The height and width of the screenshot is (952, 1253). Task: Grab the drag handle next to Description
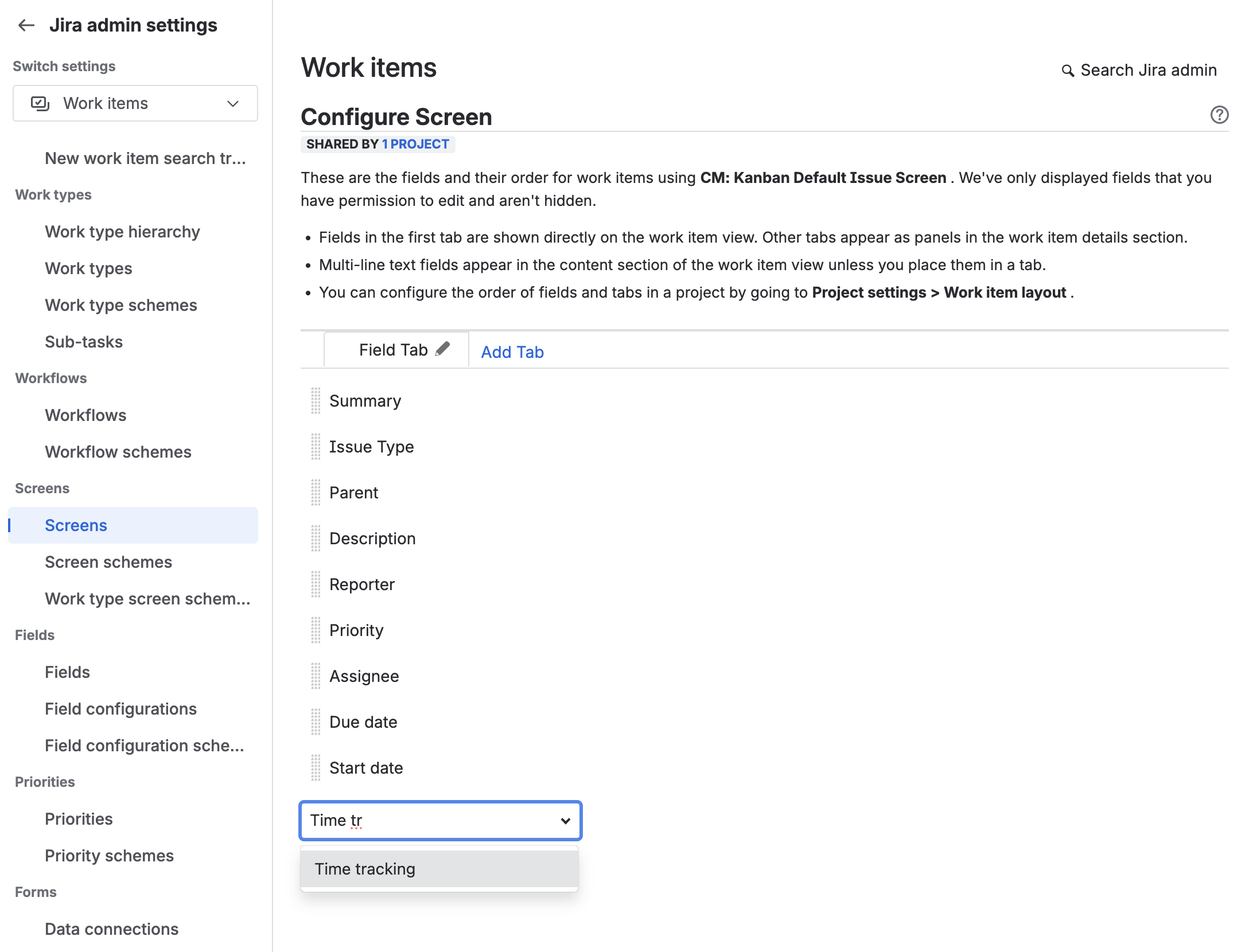pyautogui.click(x=316, y=539)
